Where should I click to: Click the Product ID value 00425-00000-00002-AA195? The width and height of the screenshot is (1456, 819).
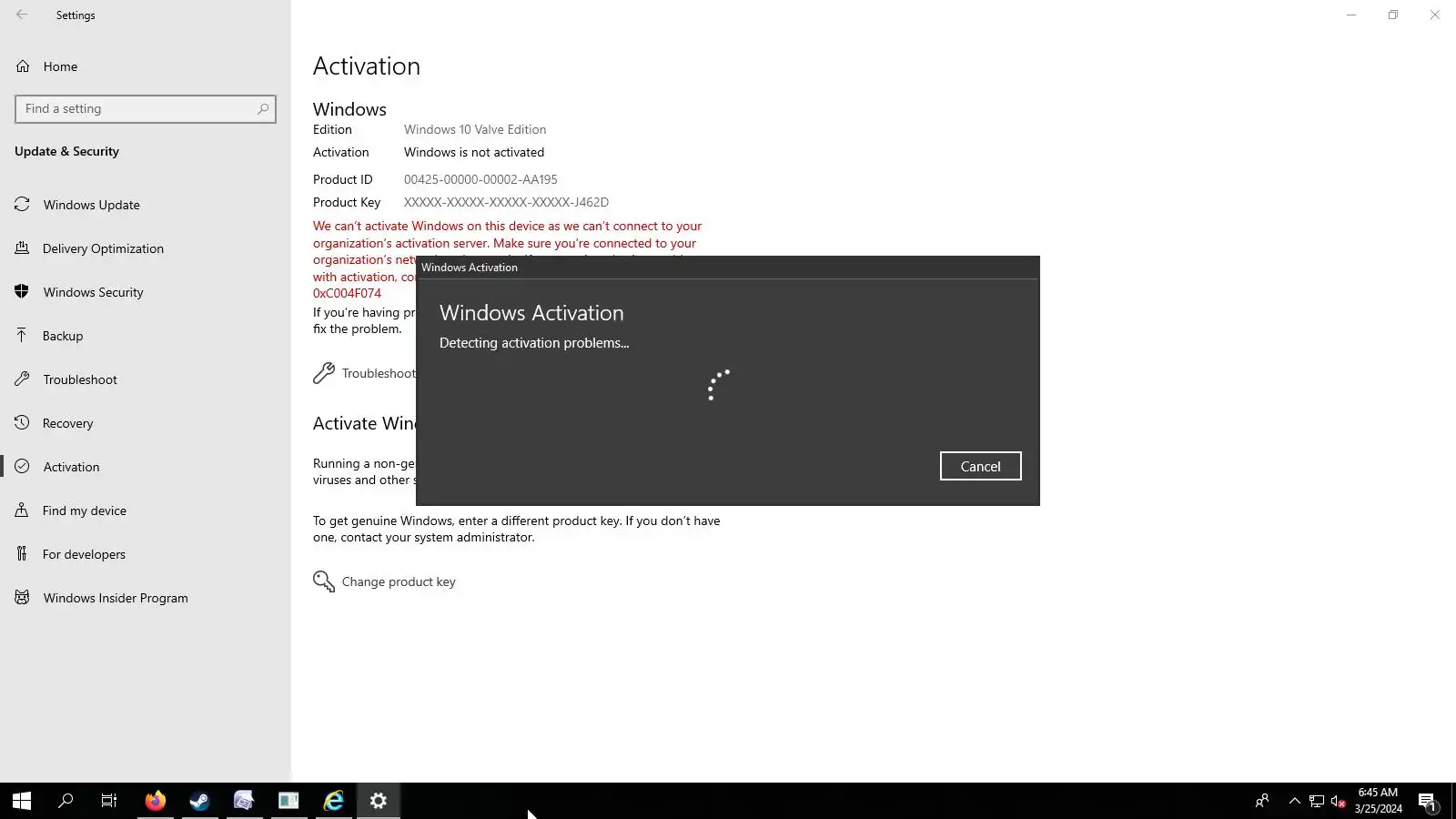click(480, 179)
